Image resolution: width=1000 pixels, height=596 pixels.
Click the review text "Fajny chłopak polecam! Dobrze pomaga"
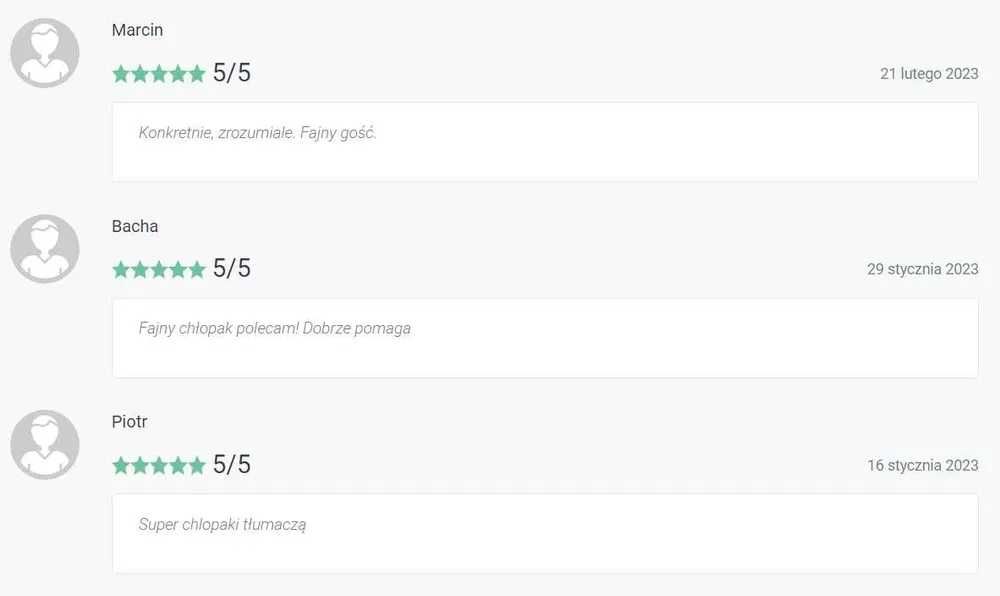coord(274,328)
